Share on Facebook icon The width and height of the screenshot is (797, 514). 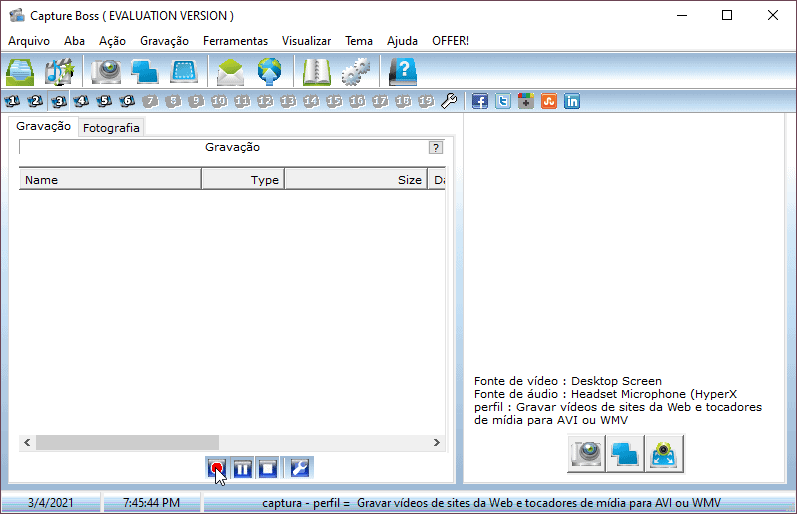click(480, 101)
